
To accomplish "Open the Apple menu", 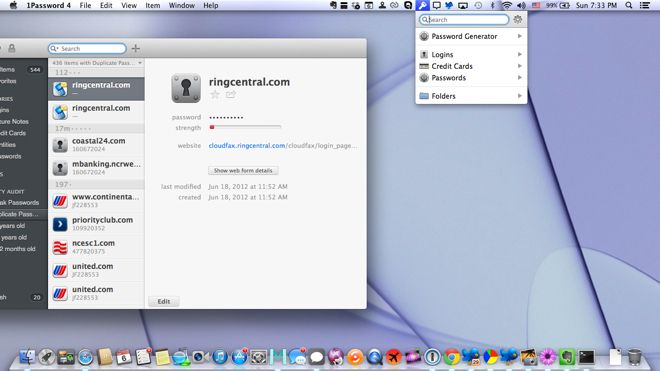I will [13, 5].
